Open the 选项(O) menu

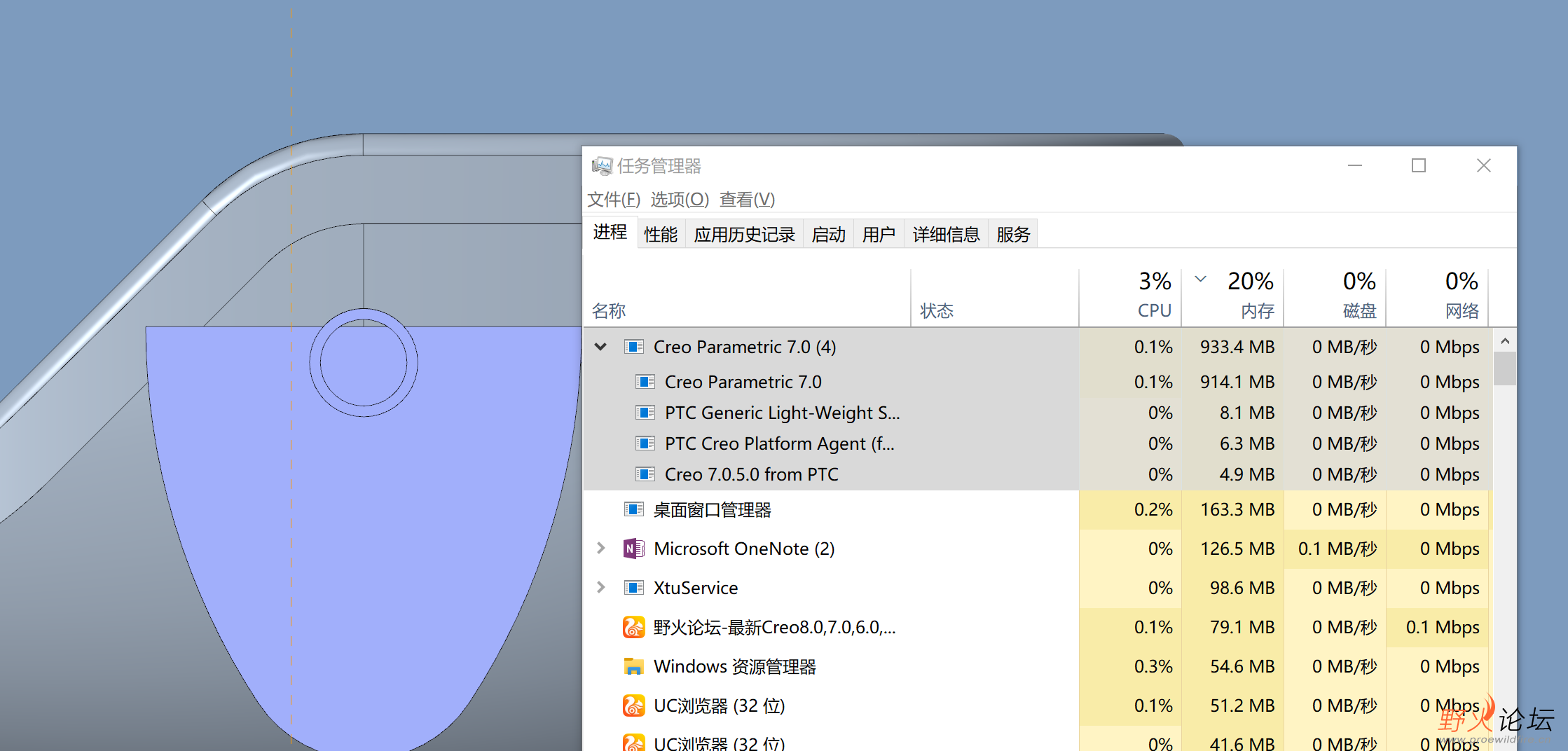pos(680,200)
